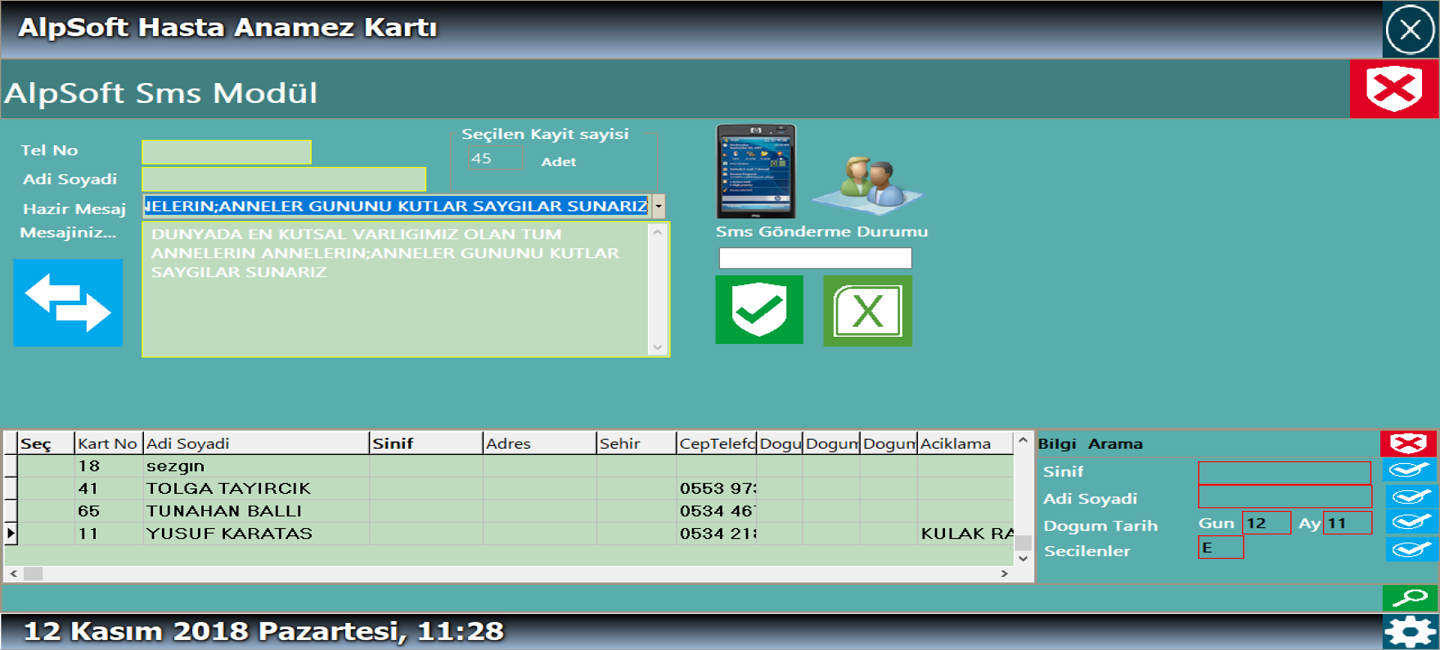
Task: Click the Adi Soyadi table column header
Action: pyautogui.click(x=256, y=443)
